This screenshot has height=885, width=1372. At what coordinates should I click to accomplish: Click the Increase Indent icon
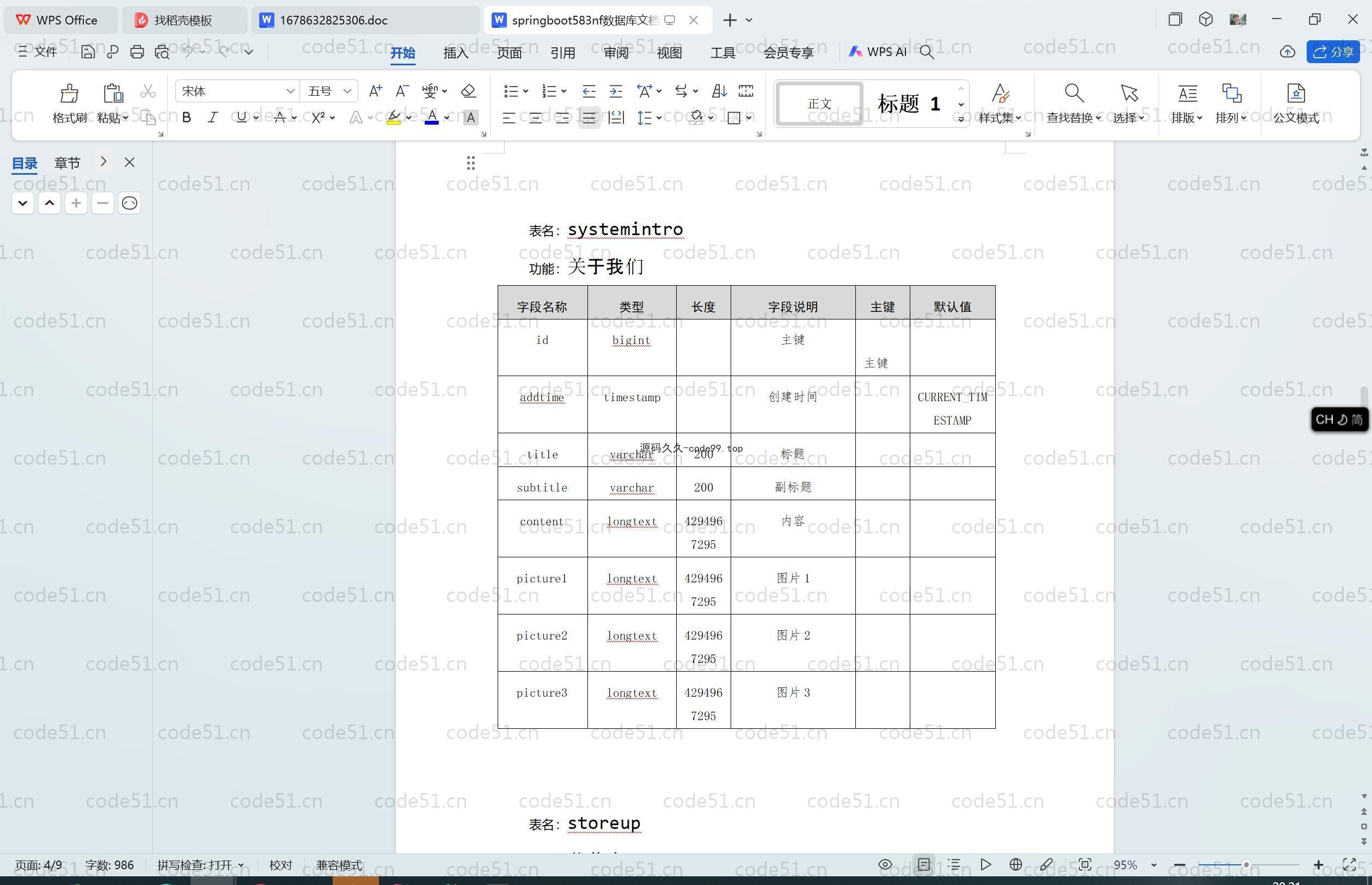pyautogui.click(x=616, y=91)
